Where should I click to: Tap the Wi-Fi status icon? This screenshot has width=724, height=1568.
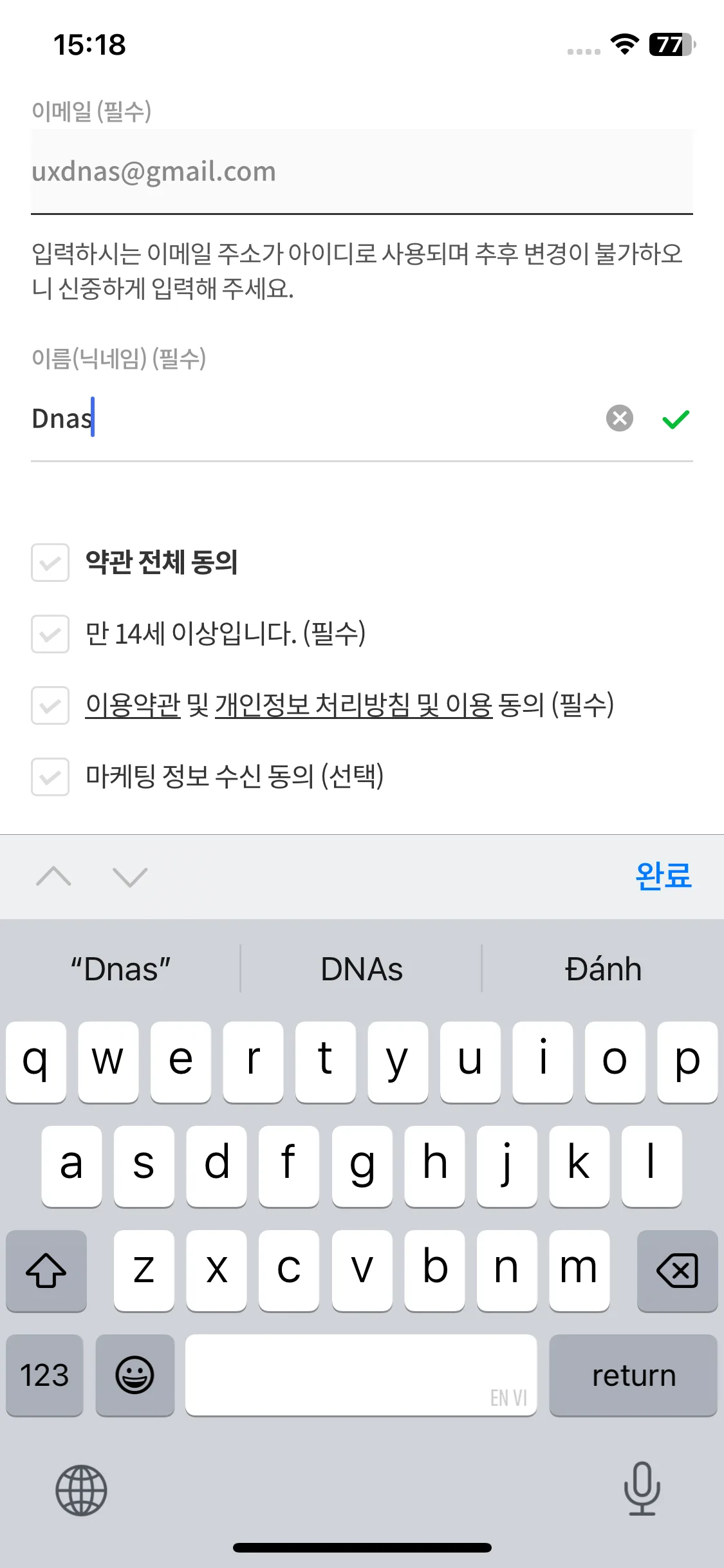point(624,44)
